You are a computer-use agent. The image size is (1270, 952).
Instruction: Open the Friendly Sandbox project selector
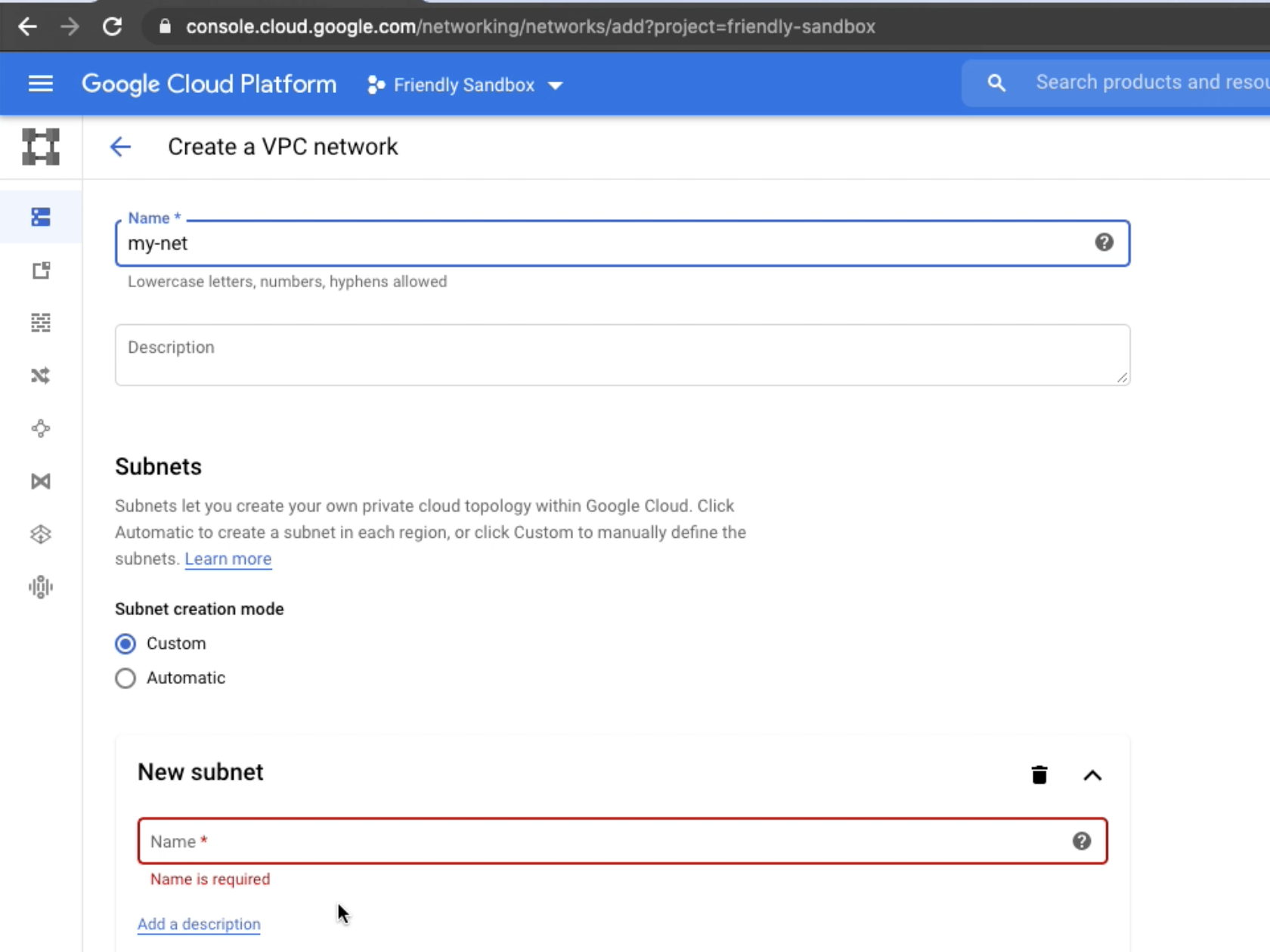click(x=465, y=85)
